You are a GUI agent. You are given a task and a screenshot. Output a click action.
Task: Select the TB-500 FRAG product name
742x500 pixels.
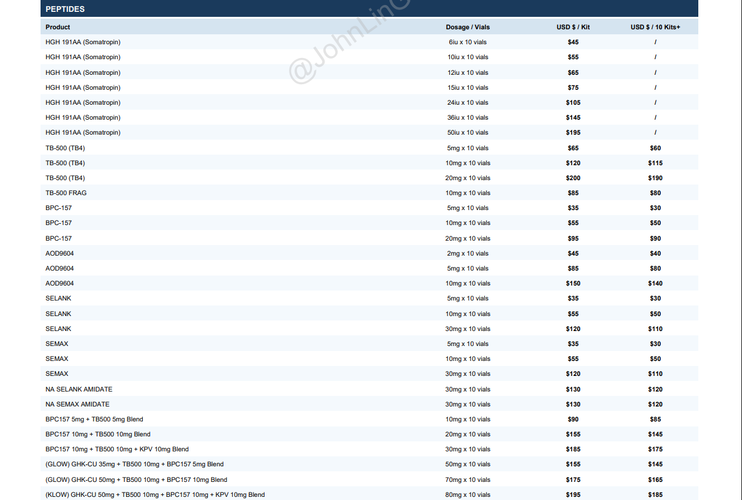point(66,193)
